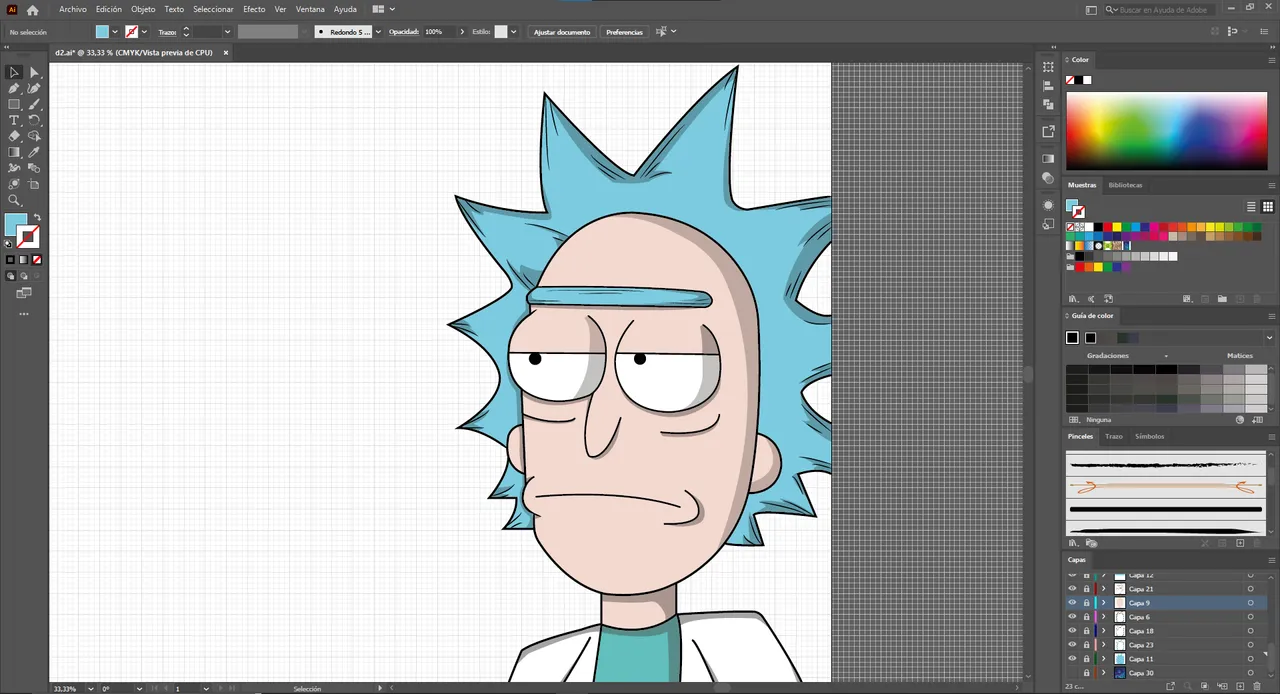
Task: Open the Align panel icon
Action: (1048, 85)
